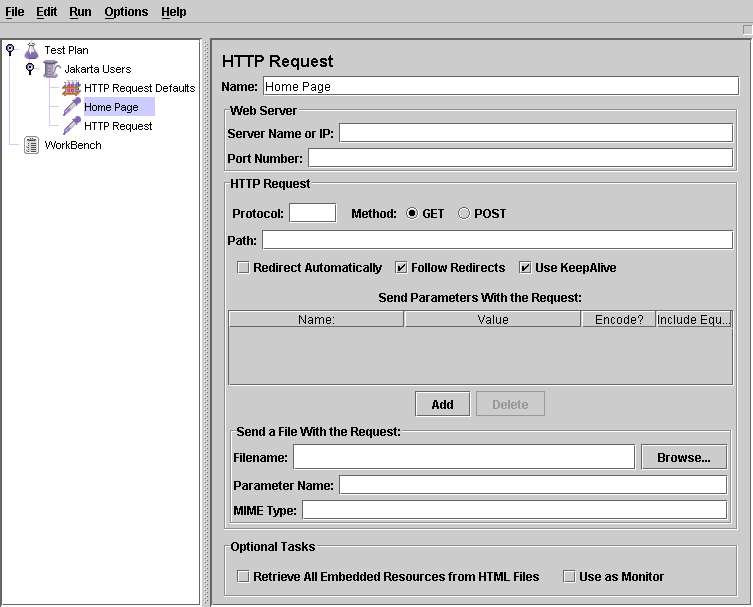Click the Path input field

tap(498, 240)
